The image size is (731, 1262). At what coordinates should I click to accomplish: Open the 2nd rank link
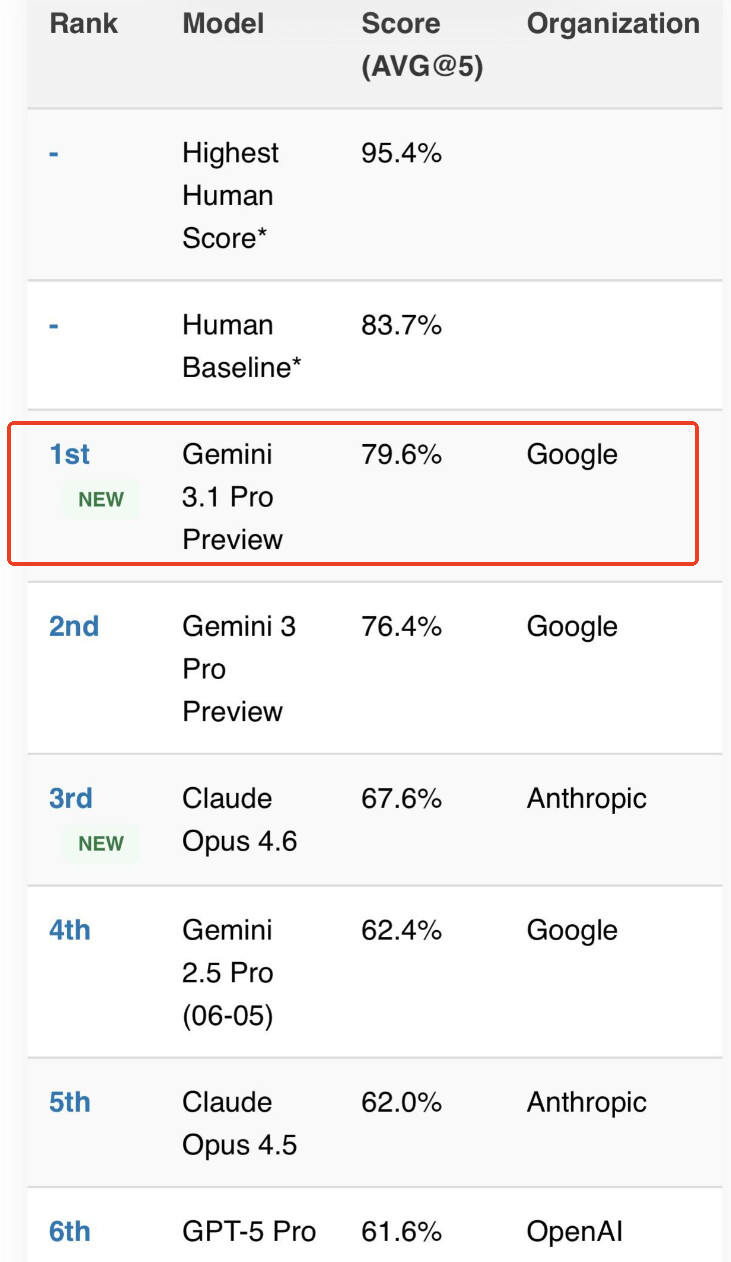(x=74, y=626)
